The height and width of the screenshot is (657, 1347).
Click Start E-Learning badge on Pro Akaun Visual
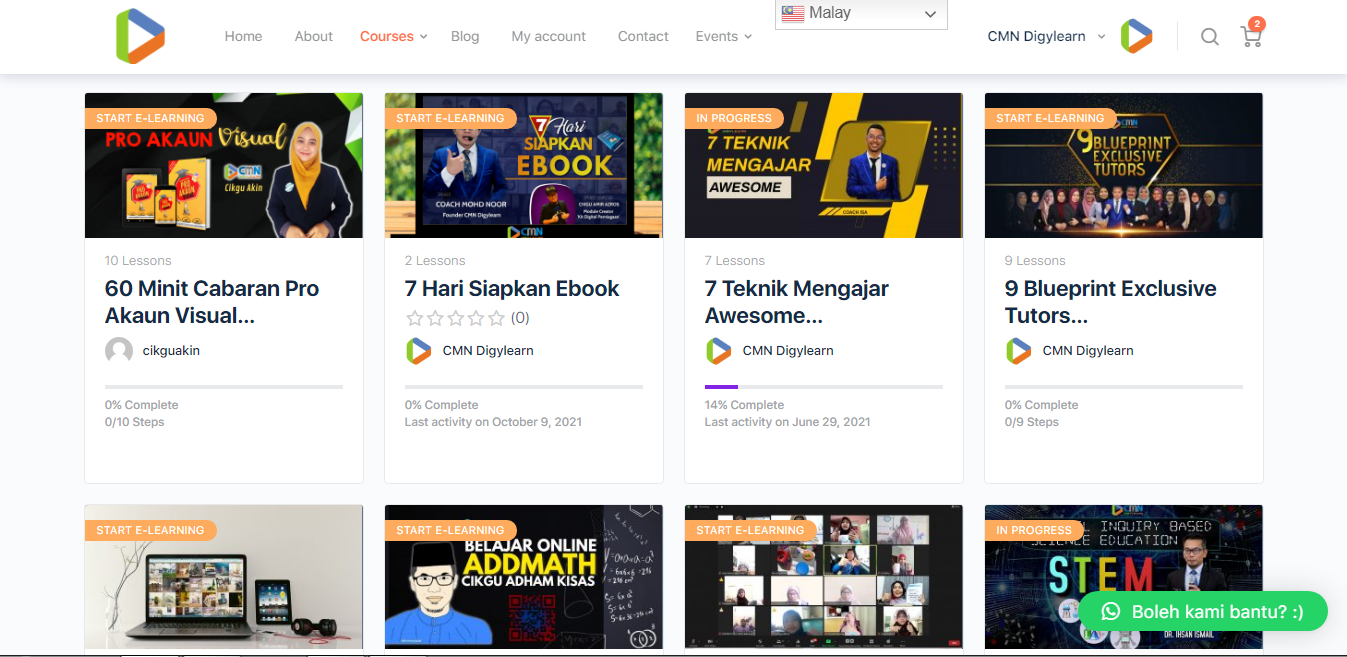150,118
